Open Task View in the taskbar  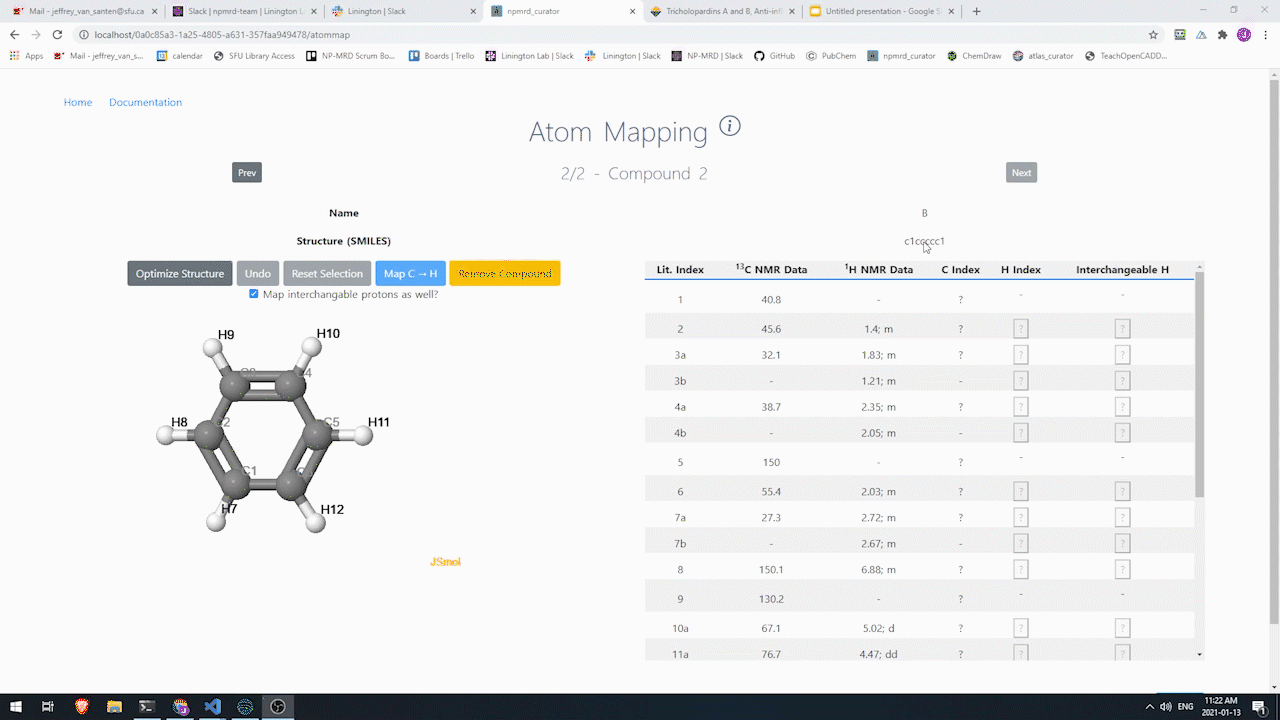click(x=48, y=706)
